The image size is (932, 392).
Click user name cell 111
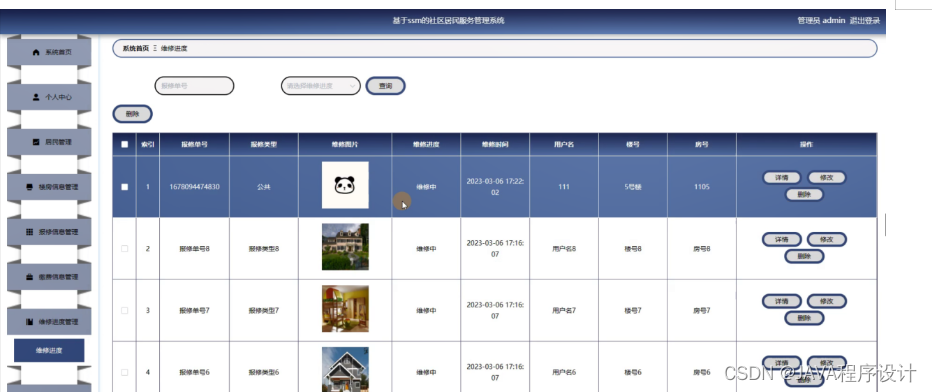[564, 186]
